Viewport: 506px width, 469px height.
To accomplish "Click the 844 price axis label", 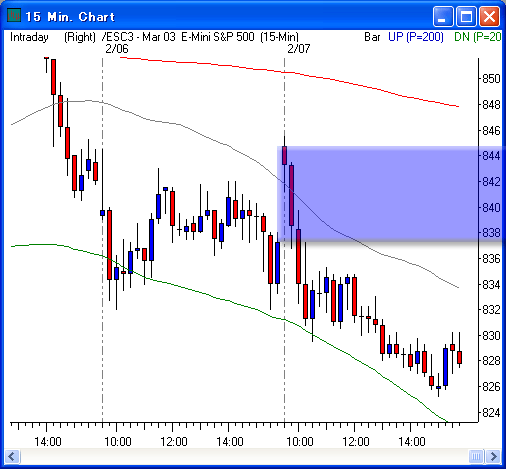I will (492, 156).
